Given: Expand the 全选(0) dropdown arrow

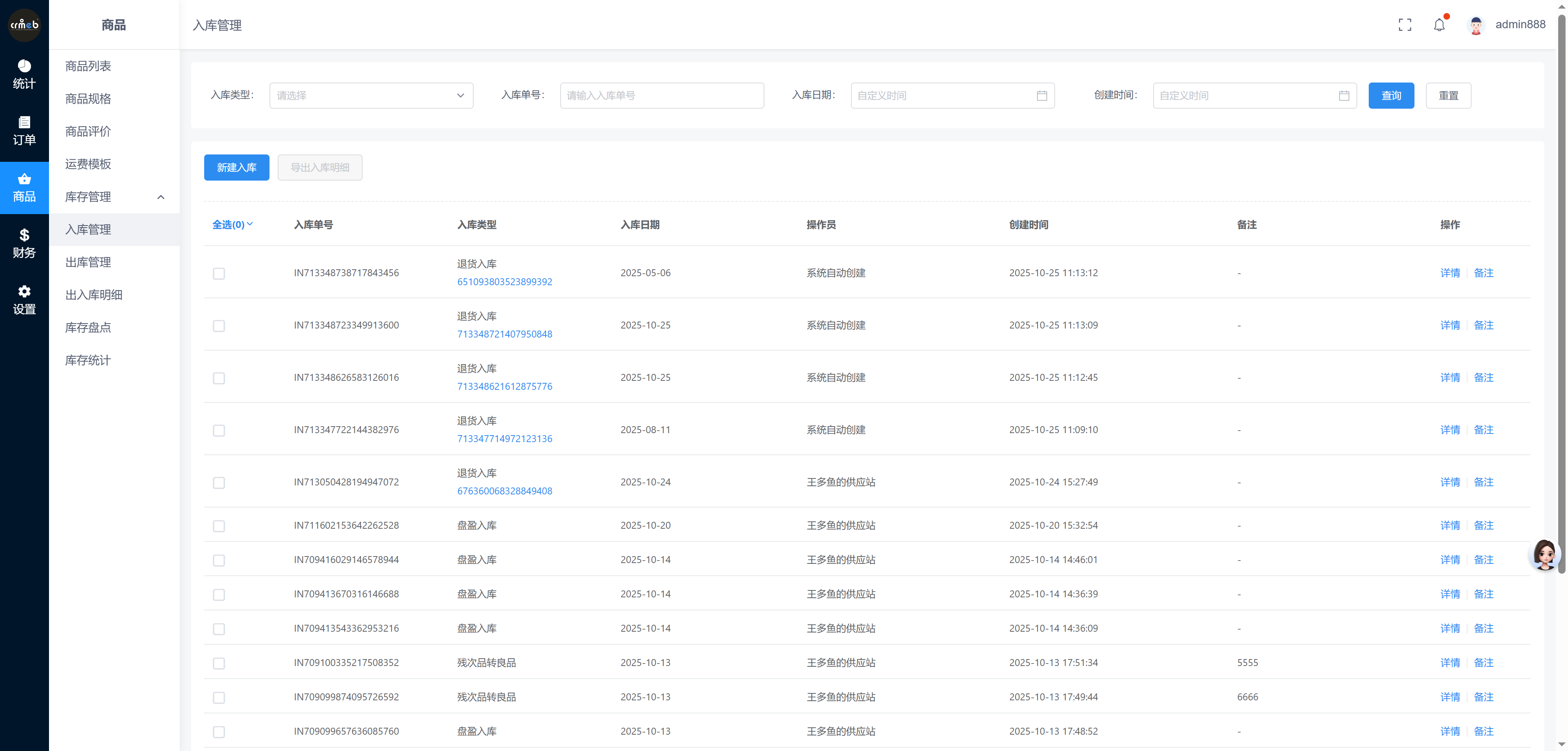Looking at the screenshot, I should click(249, 224).
